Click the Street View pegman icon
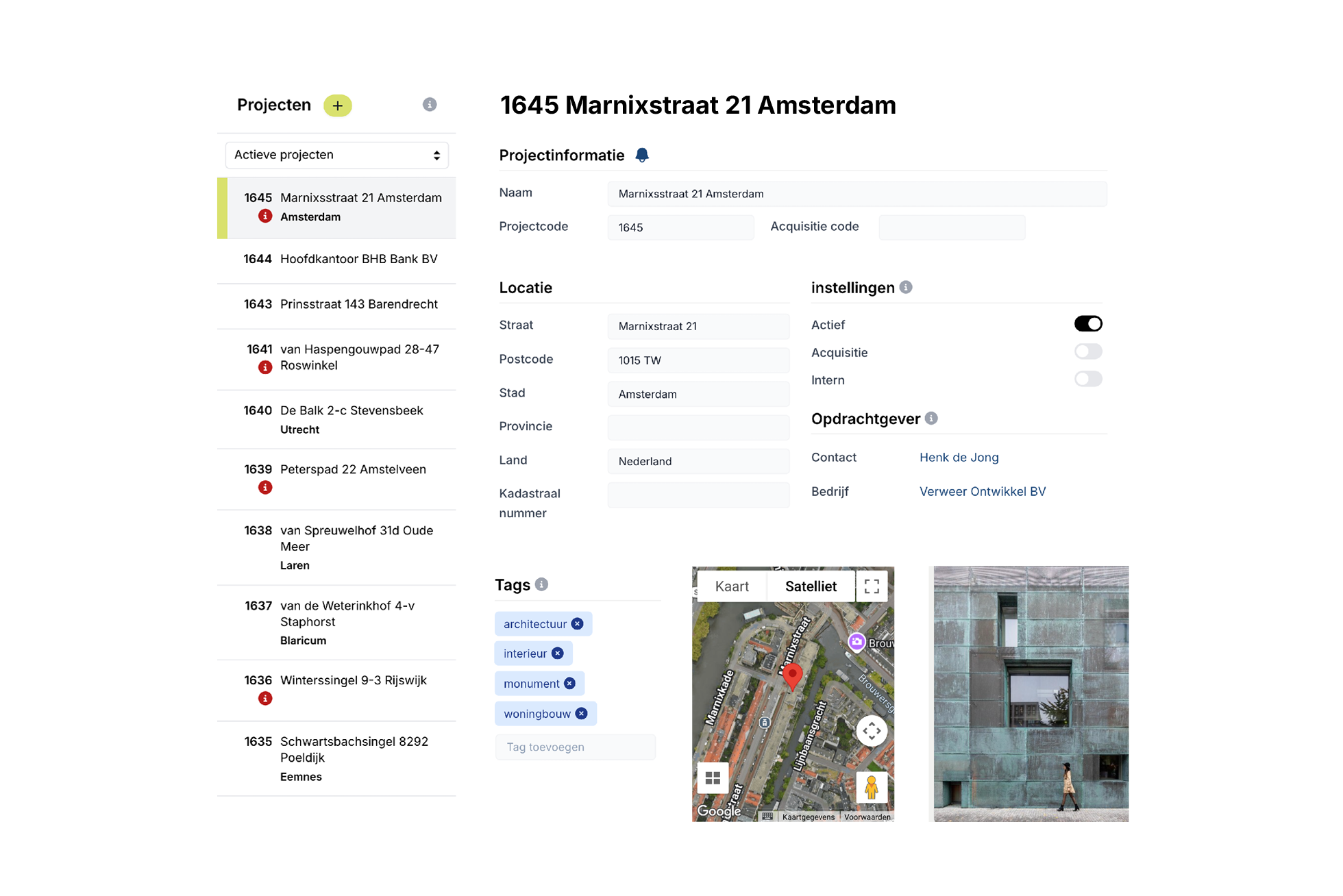Screen dimensions: 1343x896 [872, 787]
